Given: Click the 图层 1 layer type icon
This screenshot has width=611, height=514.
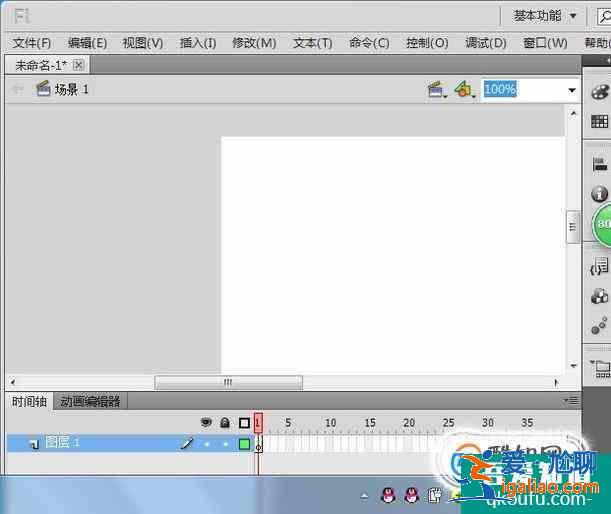Looking at the screenshot, I should tap(34, 443).
